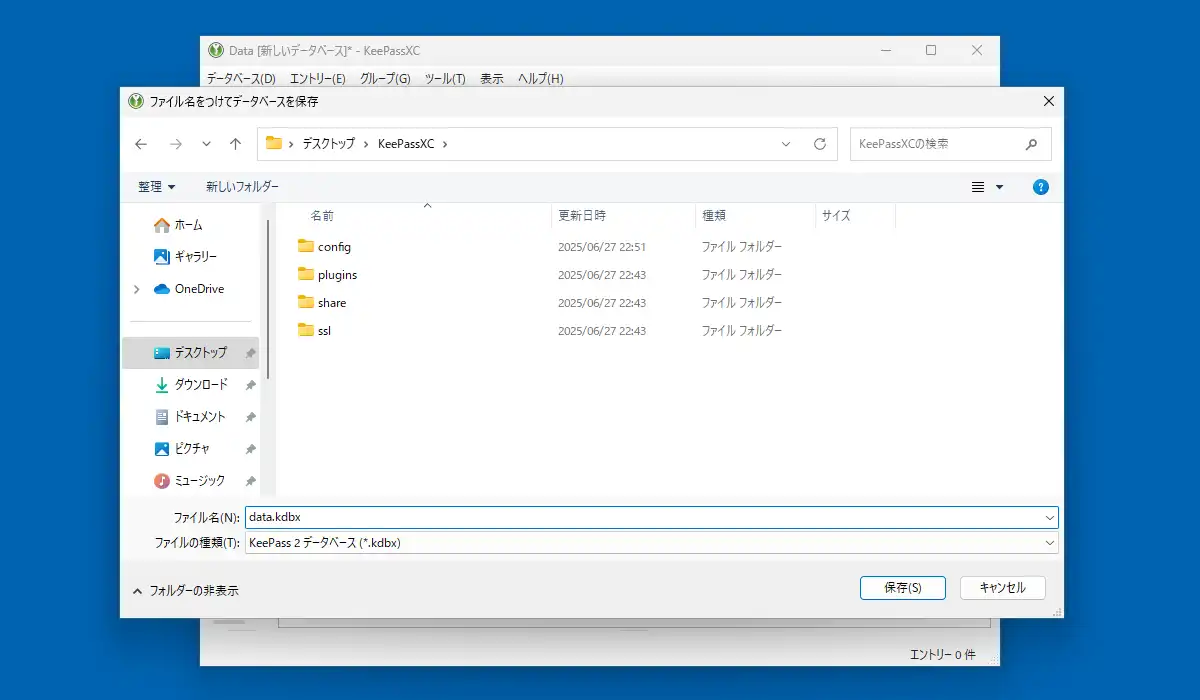The height and width of the screenshot is (700, 1200).
Task: Open the ファイルの種類 combo box
Action: pyautogui.click(x=651, y=542)
